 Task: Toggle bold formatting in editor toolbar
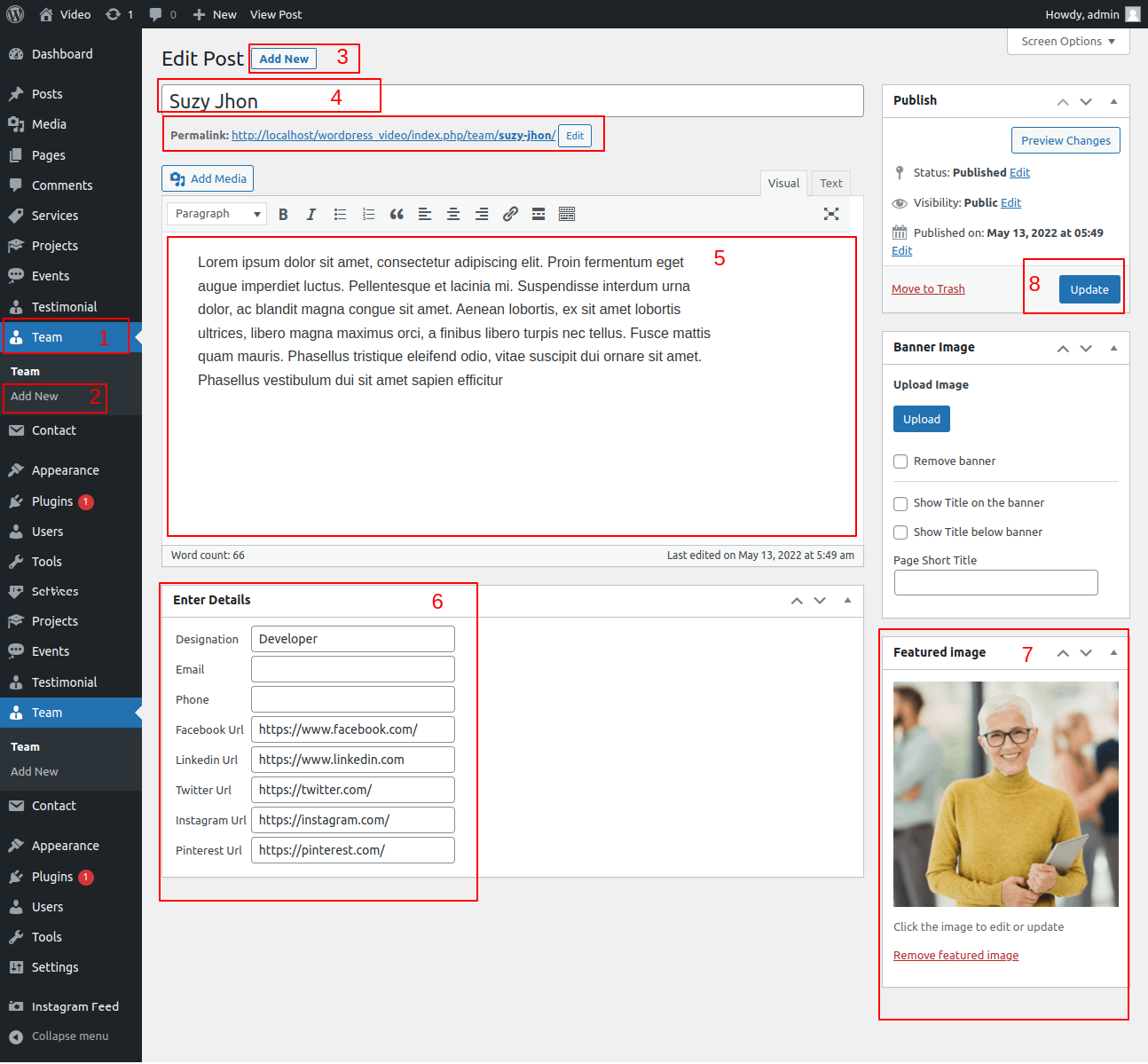click(x=283, y=214)
